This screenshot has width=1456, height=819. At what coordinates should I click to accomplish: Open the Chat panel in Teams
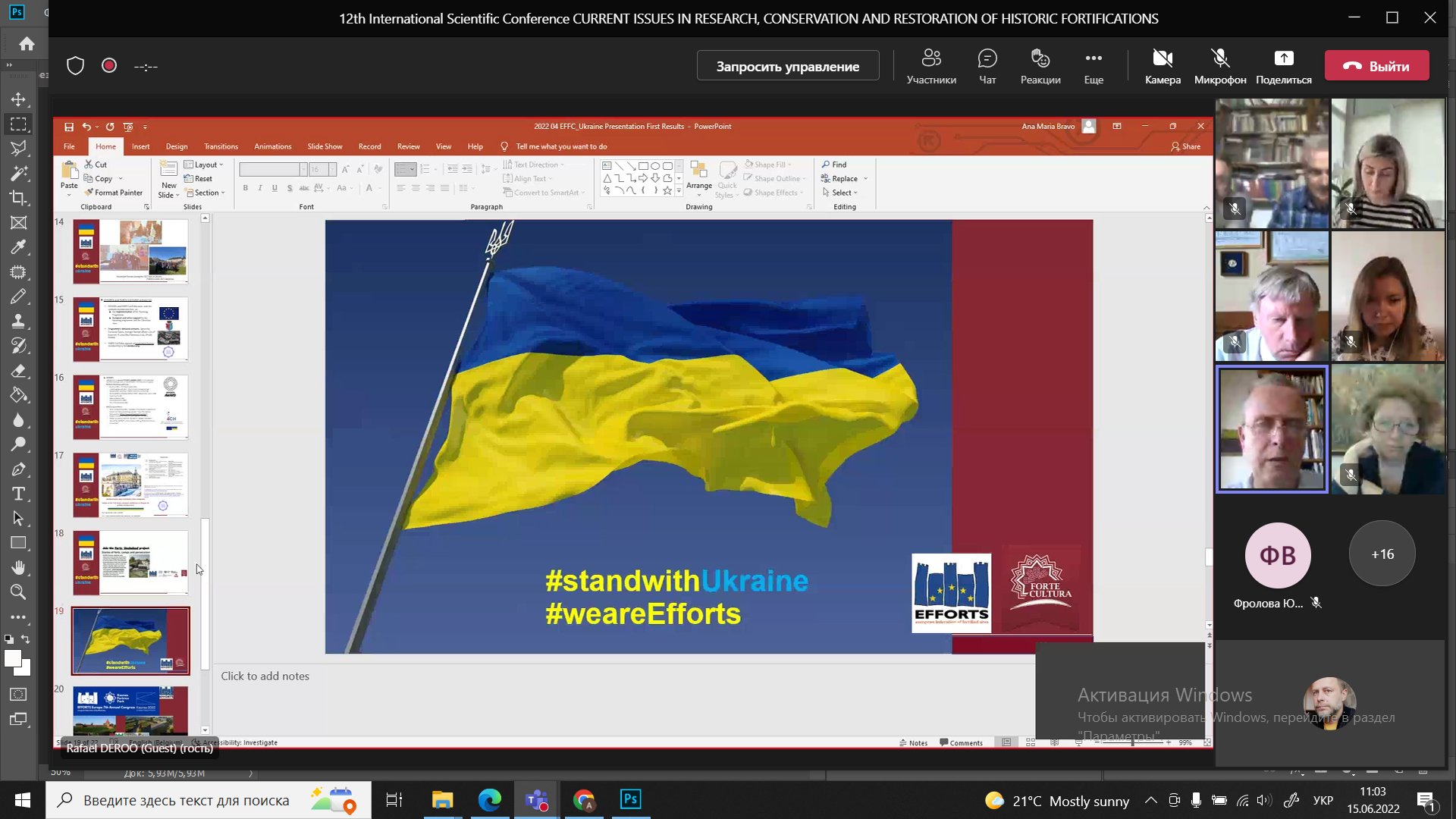987,67
